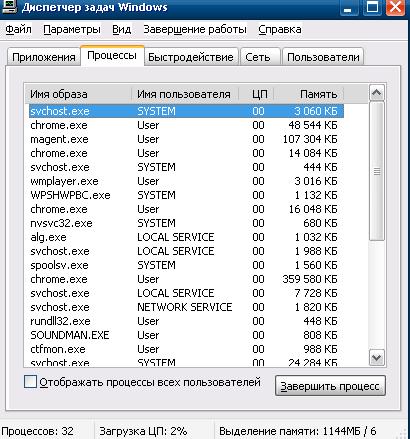410x439 pixels.
Task: Click the 1 132 КБ memory value
Action: tap(316, 195)
